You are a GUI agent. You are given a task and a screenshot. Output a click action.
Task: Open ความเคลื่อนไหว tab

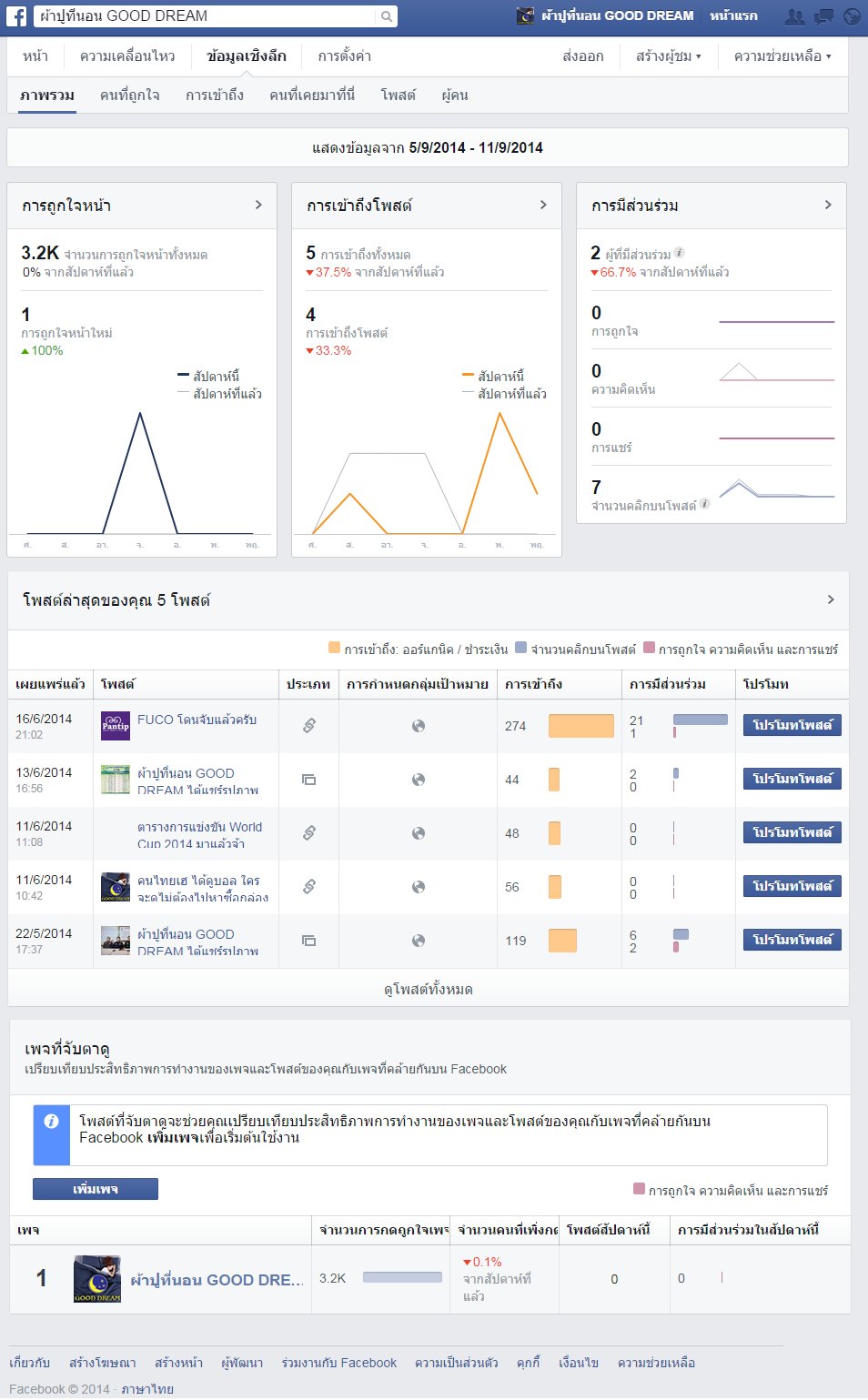click(x=127, y=56)
